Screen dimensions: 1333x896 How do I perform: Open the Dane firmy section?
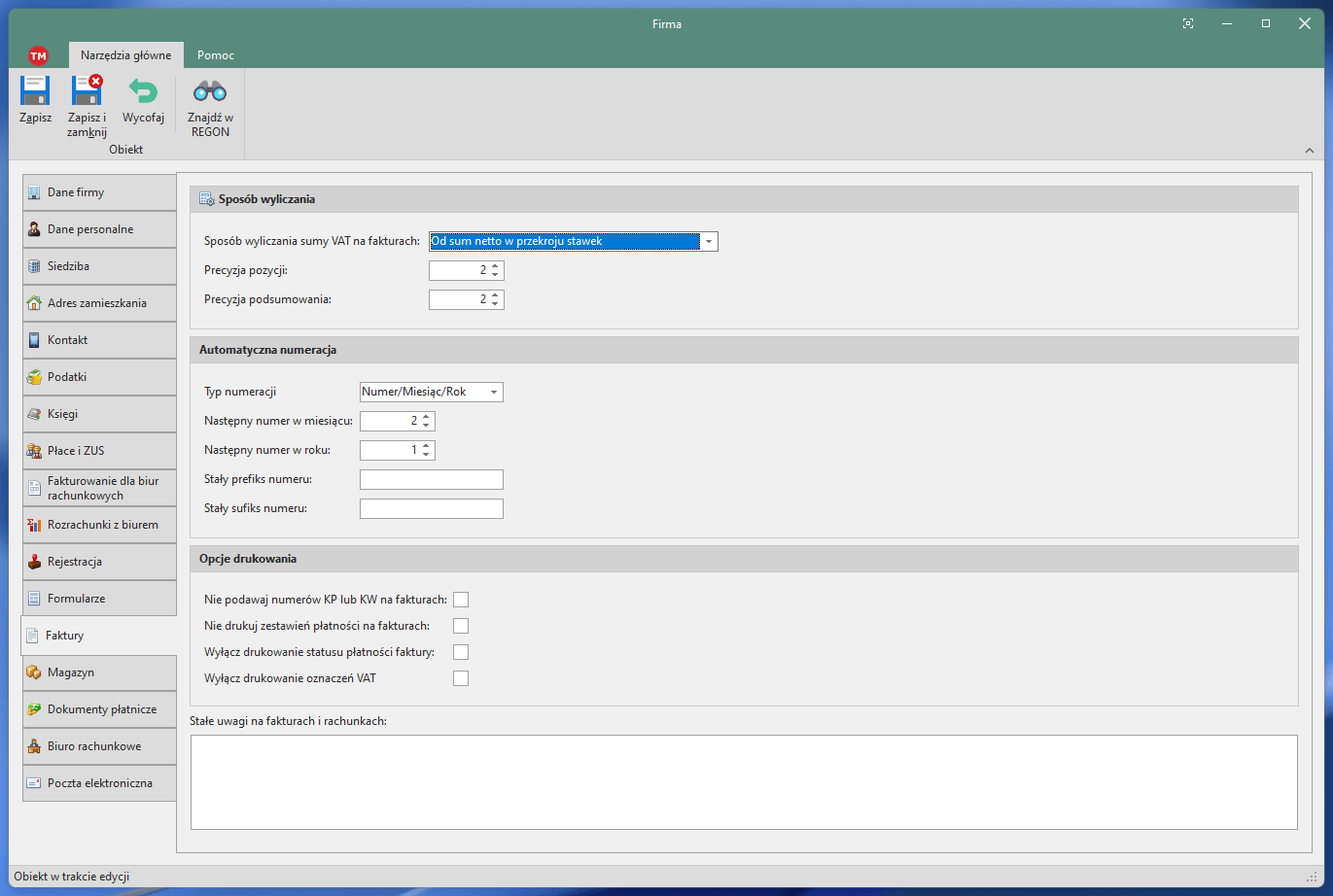99,192
